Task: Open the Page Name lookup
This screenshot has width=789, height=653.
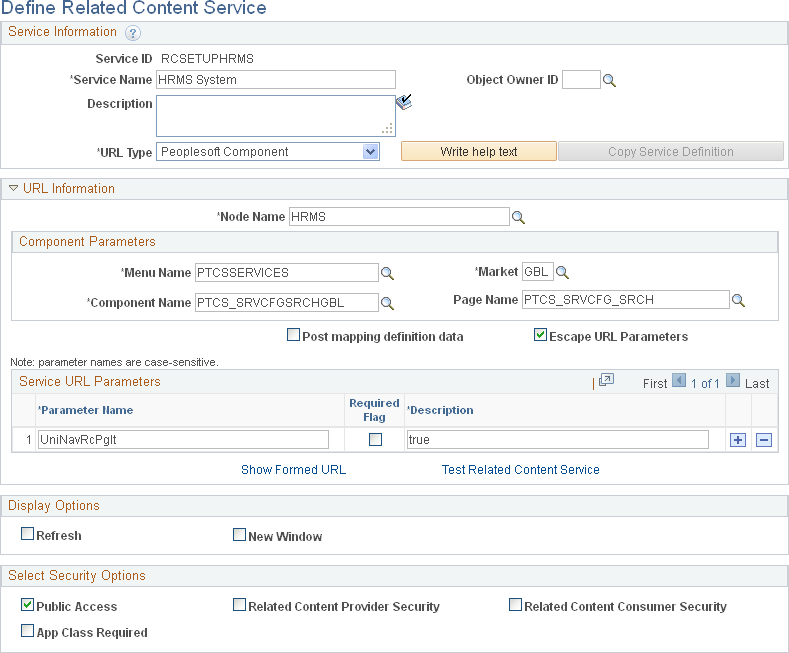Action: click(738, 300)
